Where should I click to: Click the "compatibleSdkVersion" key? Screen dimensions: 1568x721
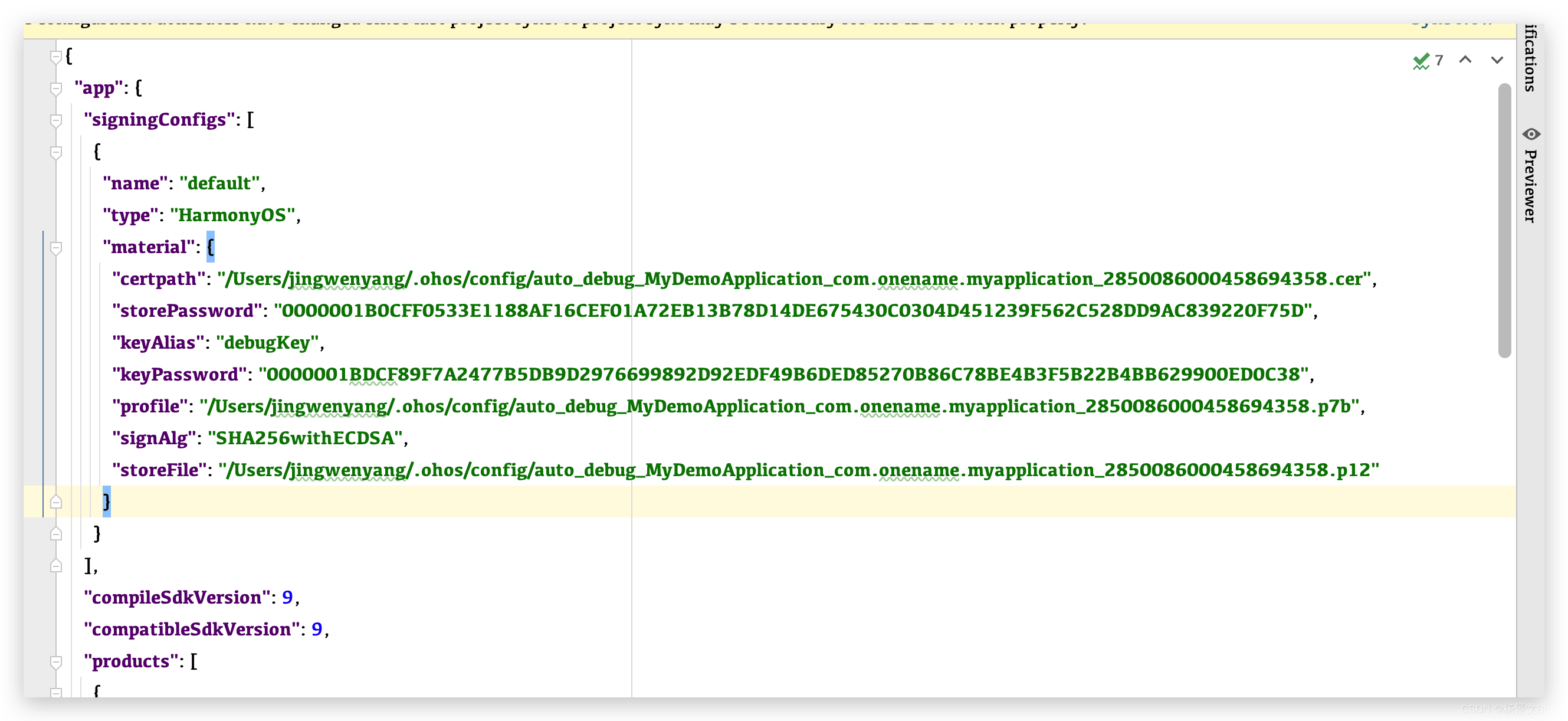point(192,630)
